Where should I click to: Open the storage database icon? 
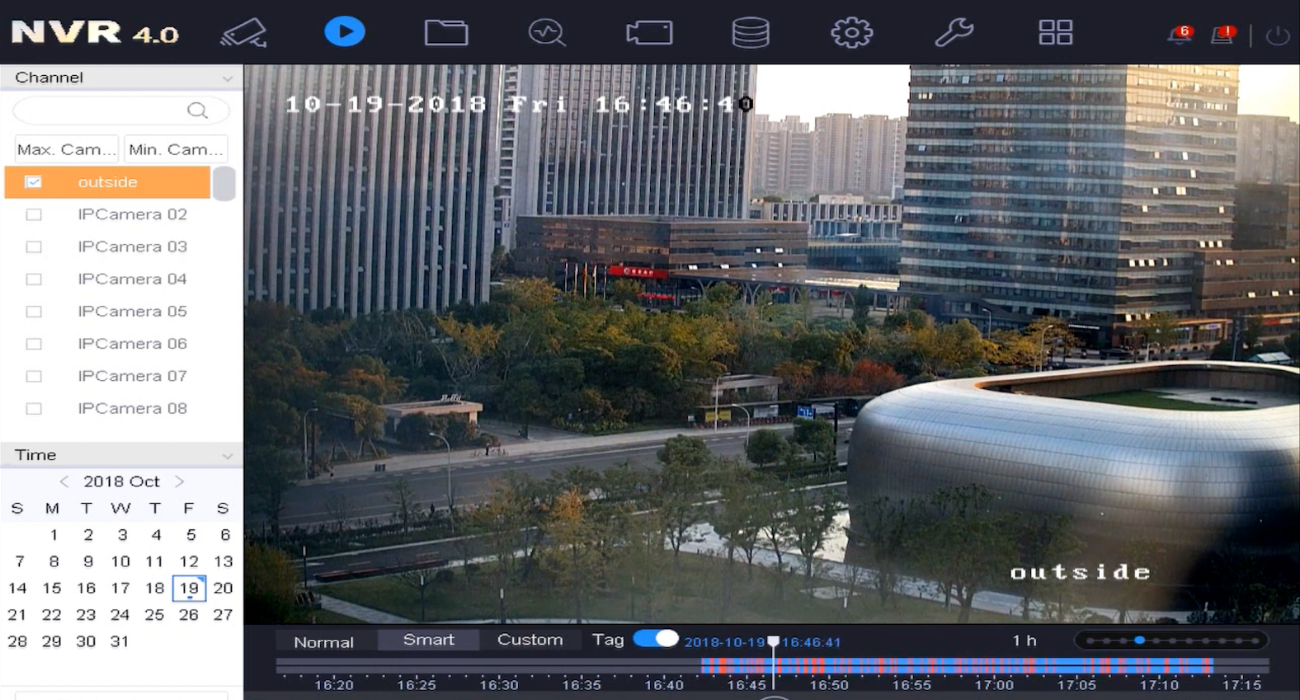click(750, 32)
